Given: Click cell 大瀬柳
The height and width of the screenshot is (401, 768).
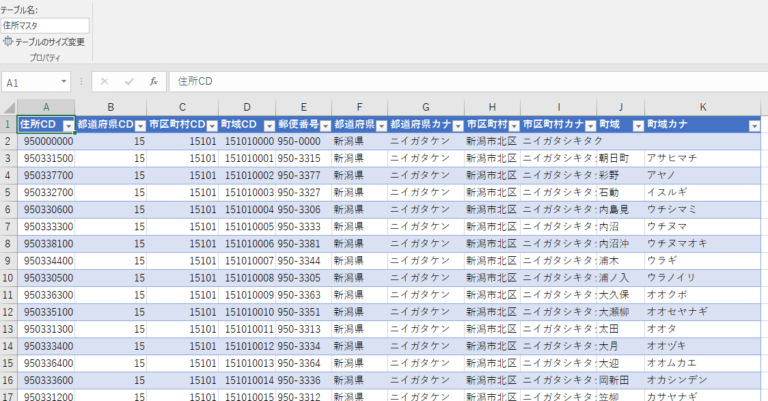Looking at the screenshot, I should click(621, 312).
